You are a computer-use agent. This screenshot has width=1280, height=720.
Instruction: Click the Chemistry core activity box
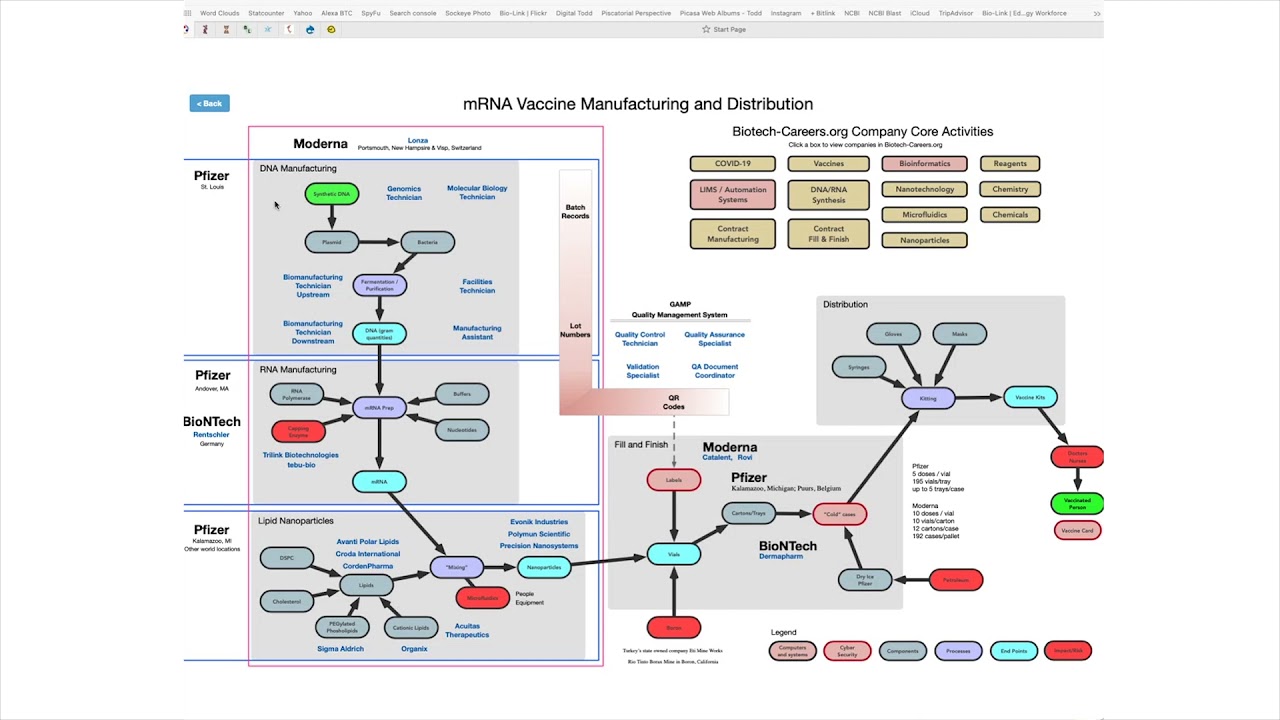(1010, 189)
